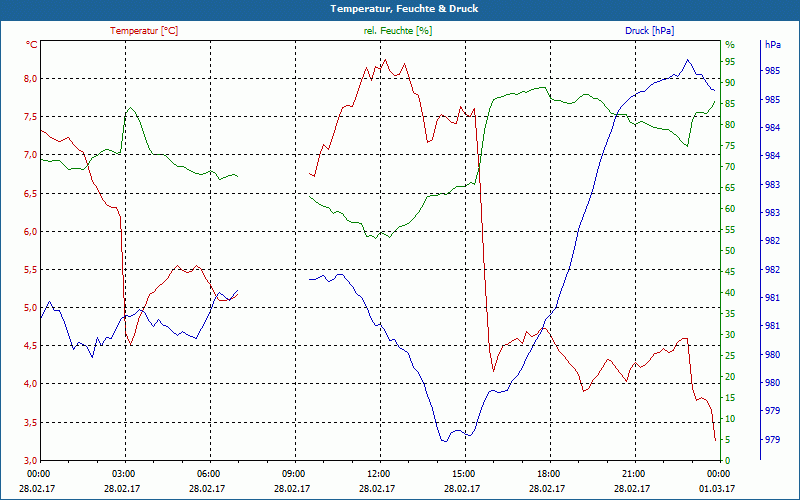Click the '4,5' temperature axis value
Screen dimensions: 800x500
[31, 345]
